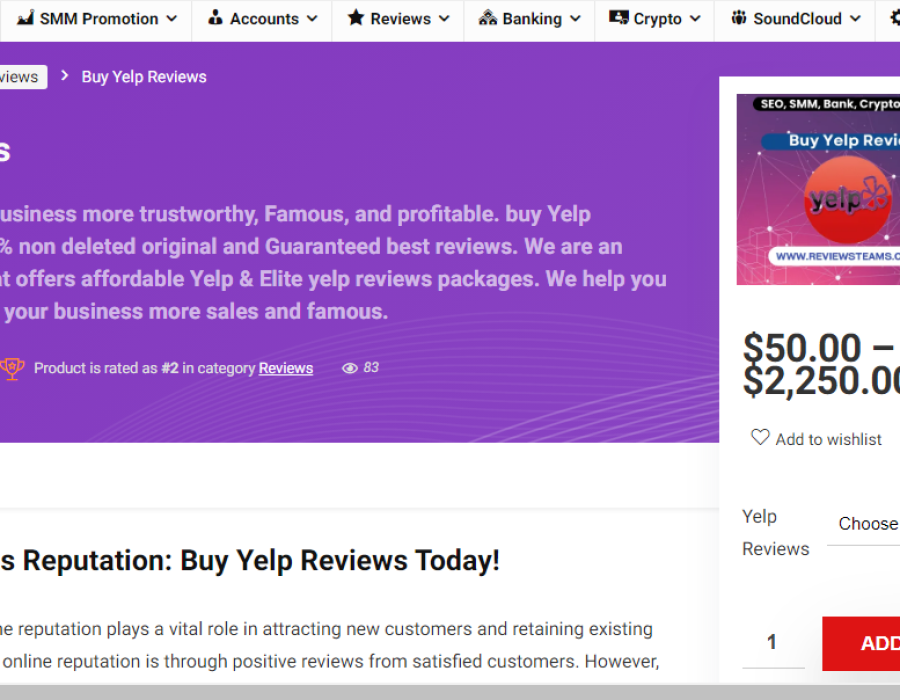Follow the underlined Reviews category link
Image resolution: width=900 pixels, height=700 pixels.
coord(286,368)
